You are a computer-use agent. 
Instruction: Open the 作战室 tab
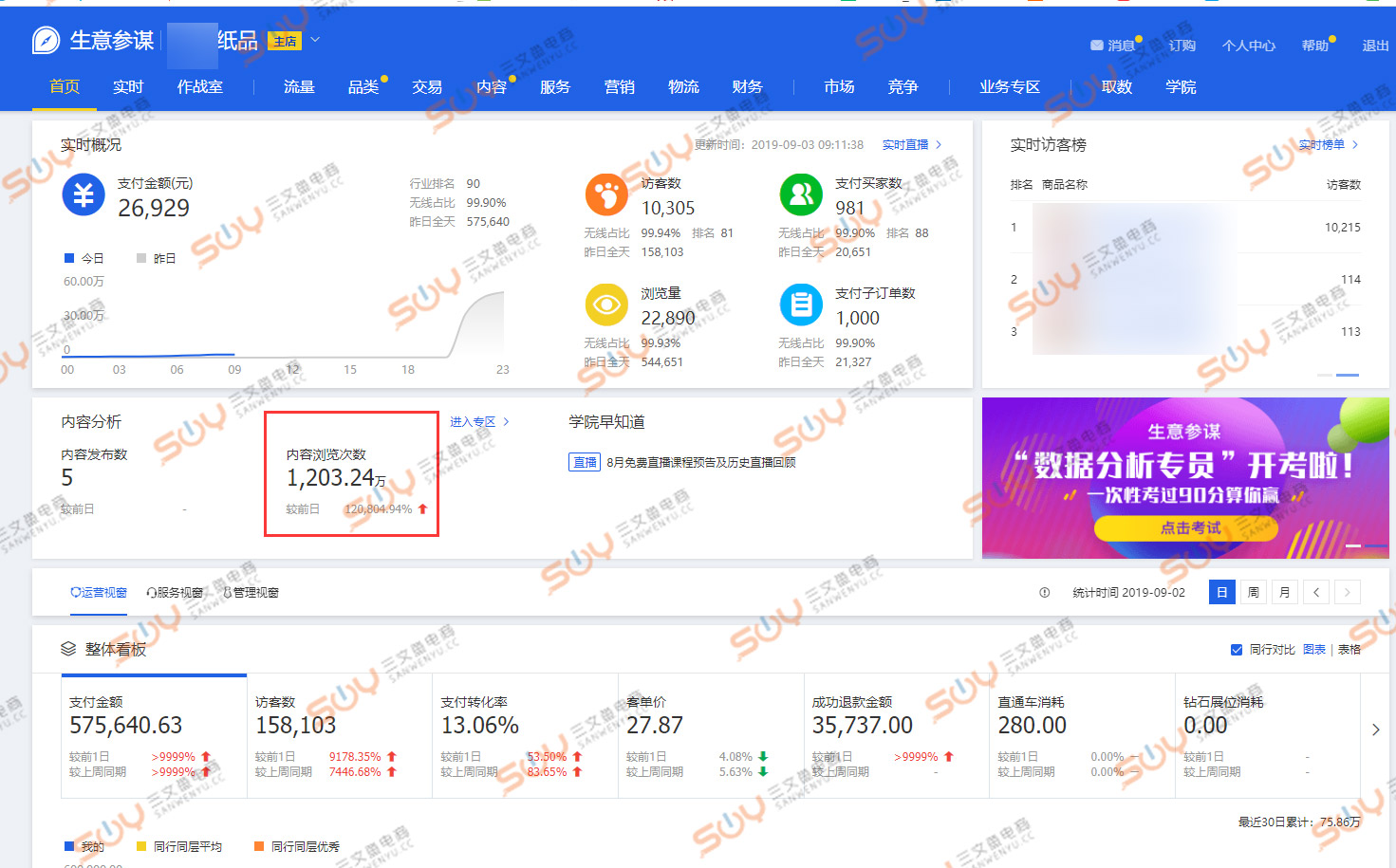[200, 86]
